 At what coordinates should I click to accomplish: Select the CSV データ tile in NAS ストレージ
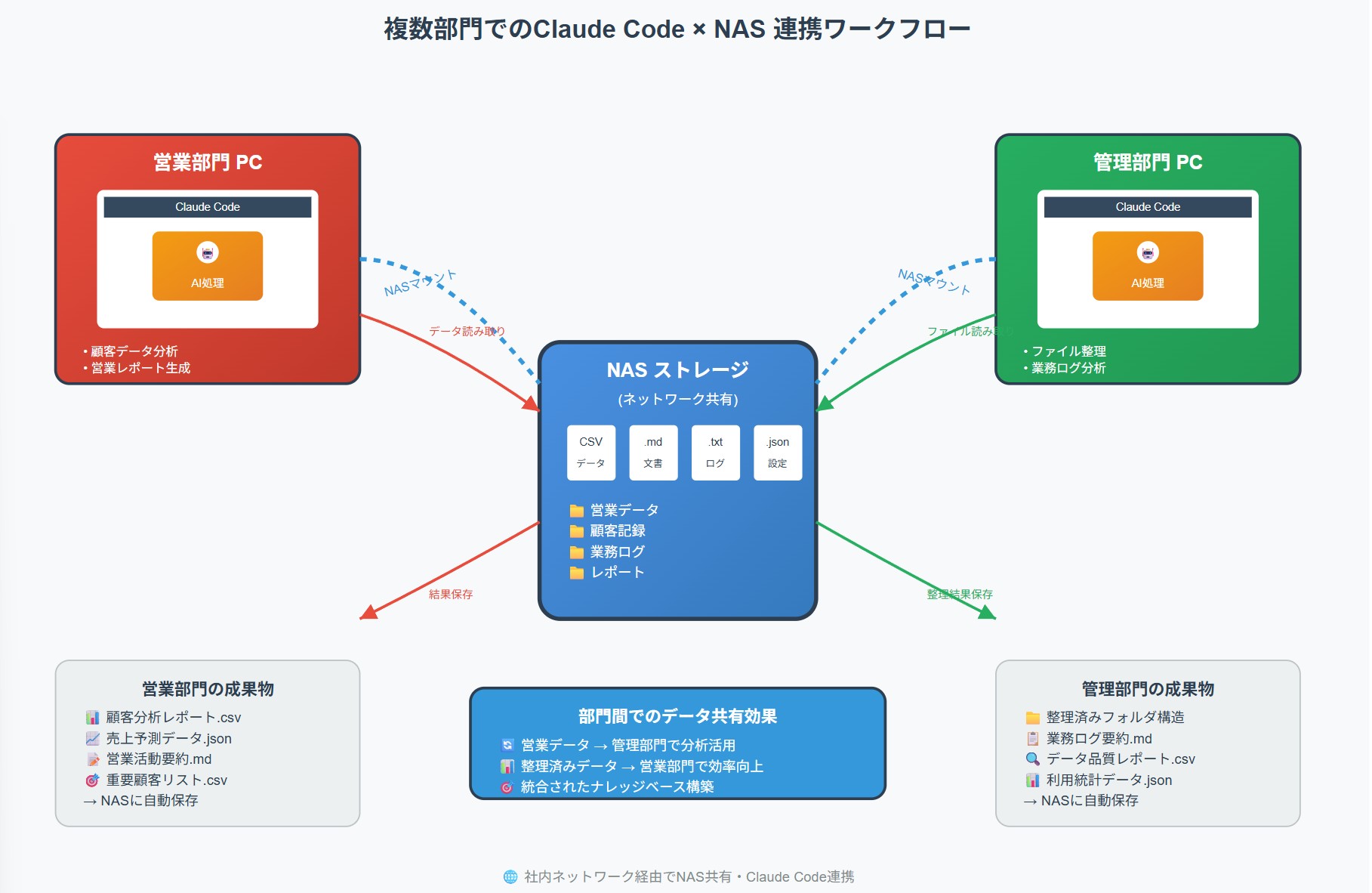click(x=591, y=453)
